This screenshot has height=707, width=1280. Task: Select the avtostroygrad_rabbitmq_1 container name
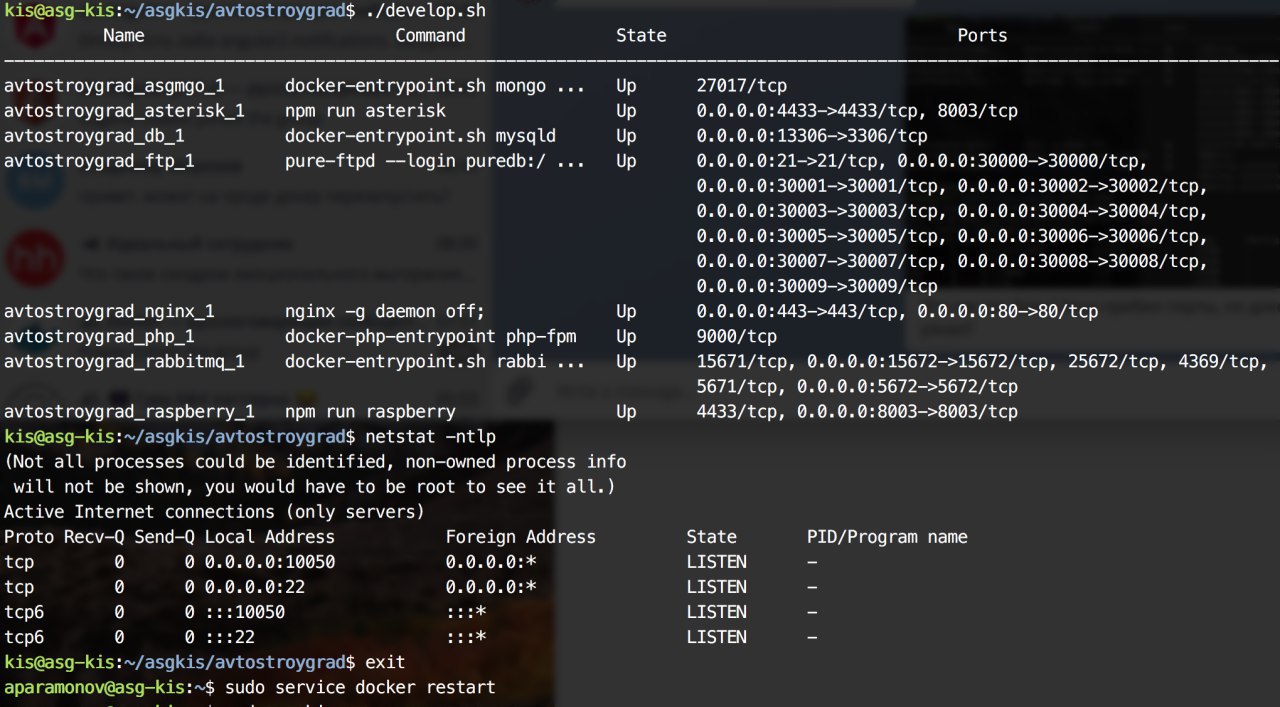tap(124, 361)
